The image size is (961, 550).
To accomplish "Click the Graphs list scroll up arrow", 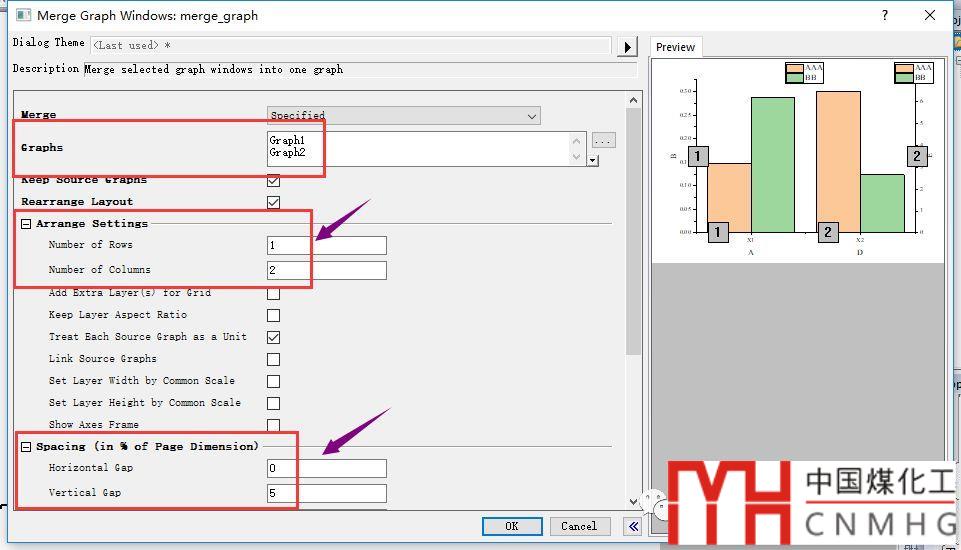I will (576, 141).
